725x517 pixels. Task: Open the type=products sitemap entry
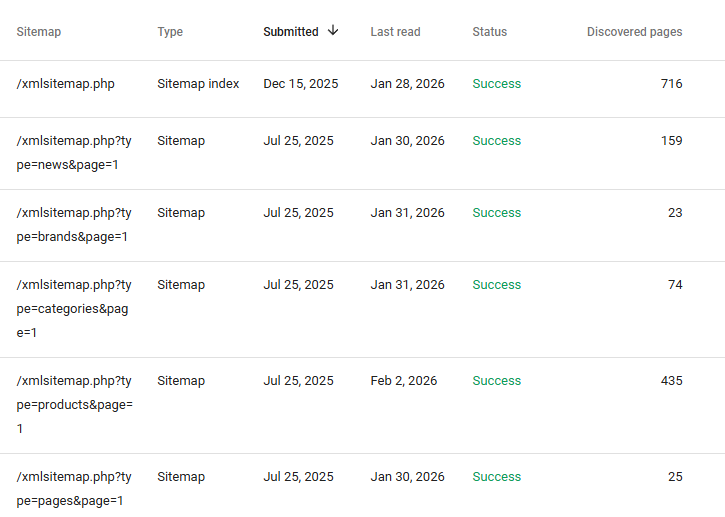click(x=74, y=405)
